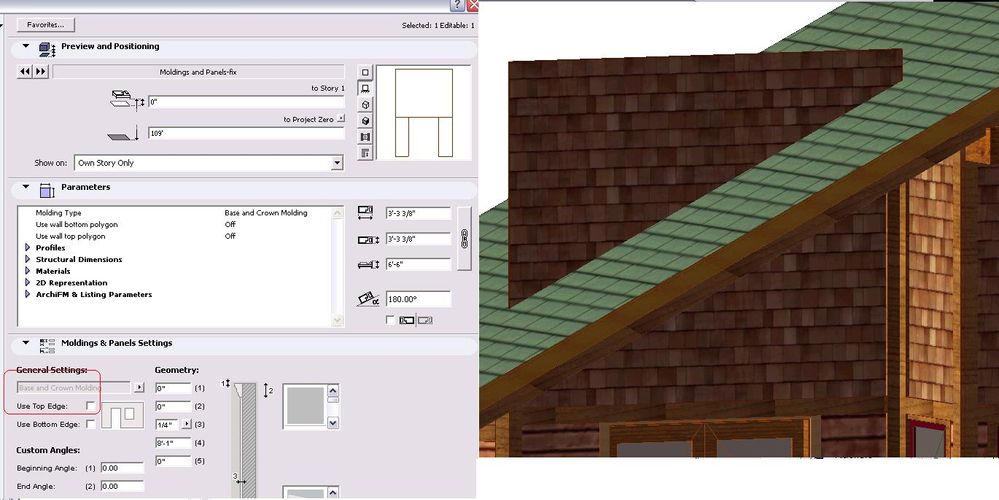Viewport: 999px width, 500px height.
Task: Switch preview to shaded 3D view
Action: [365, 120]
